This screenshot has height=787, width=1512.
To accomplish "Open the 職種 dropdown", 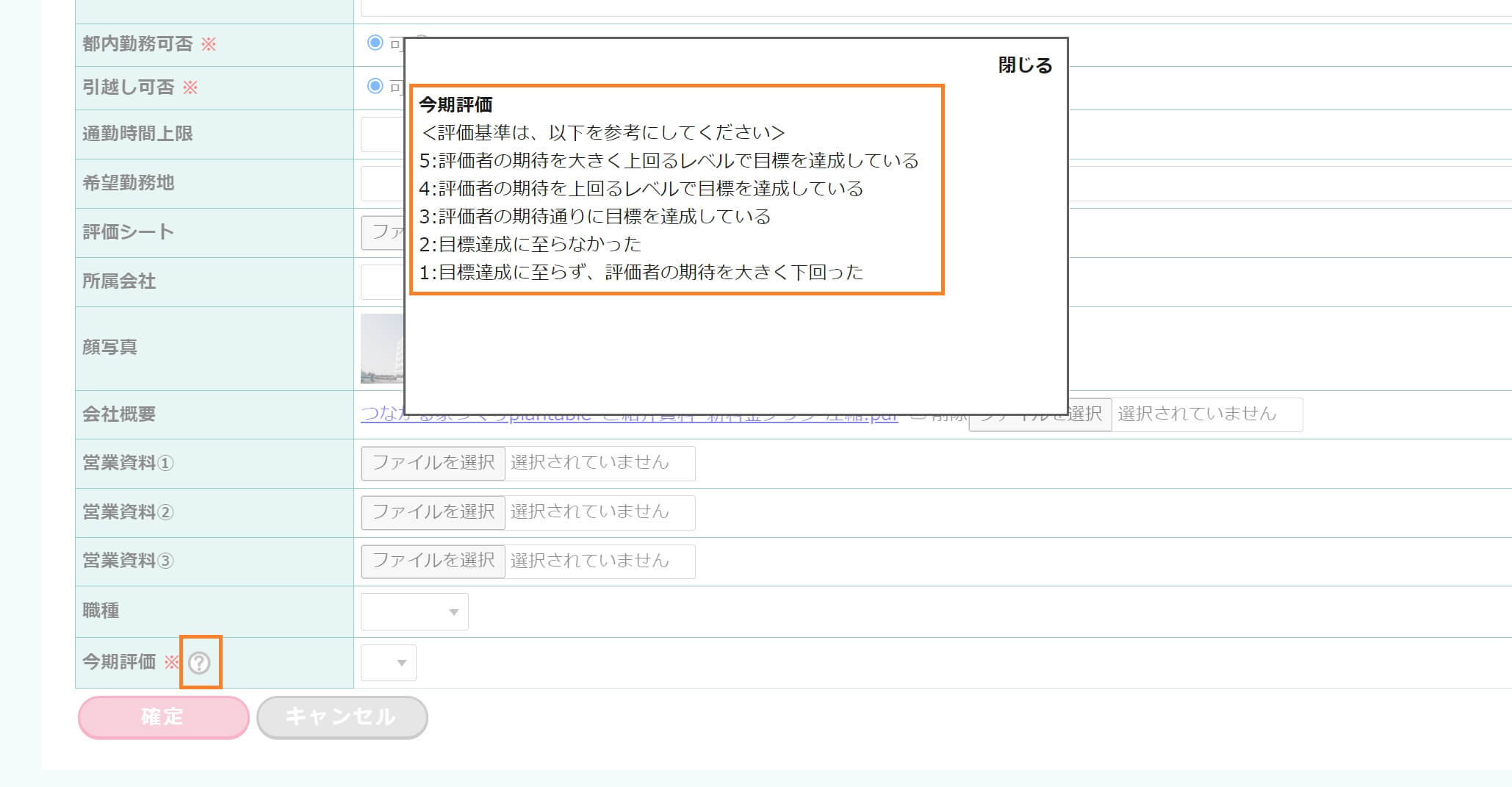I will click(x=414, y=612).
